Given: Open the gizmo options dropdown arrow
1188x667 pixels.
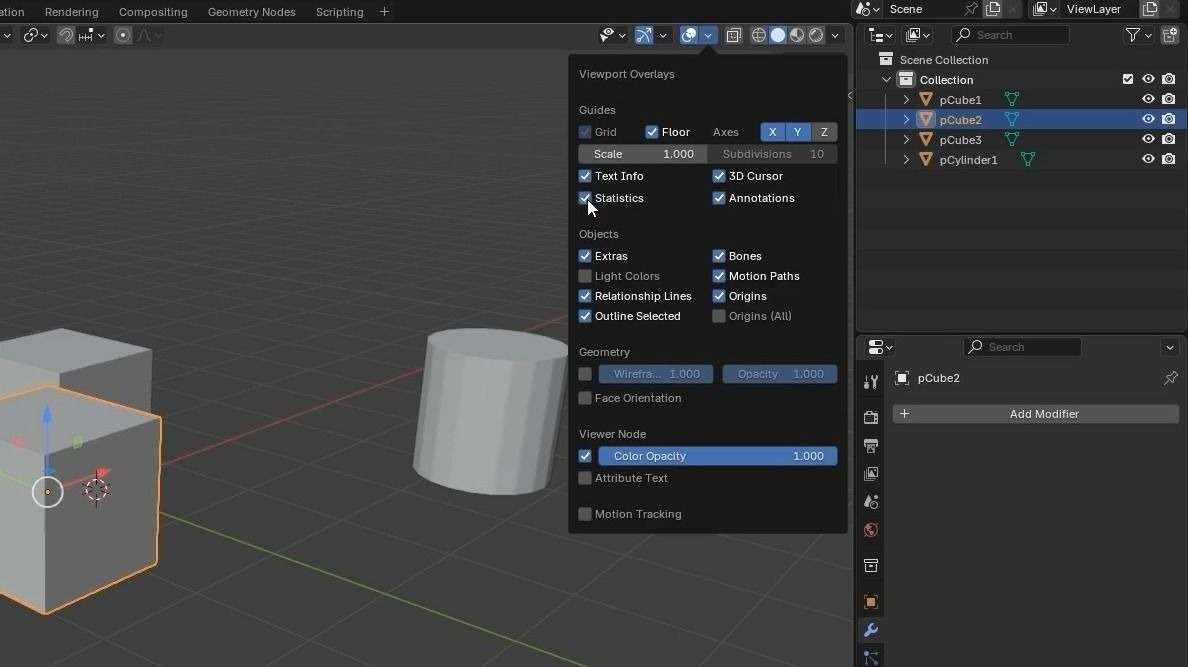Looking at the screenshot, I should tap(663, 35).
